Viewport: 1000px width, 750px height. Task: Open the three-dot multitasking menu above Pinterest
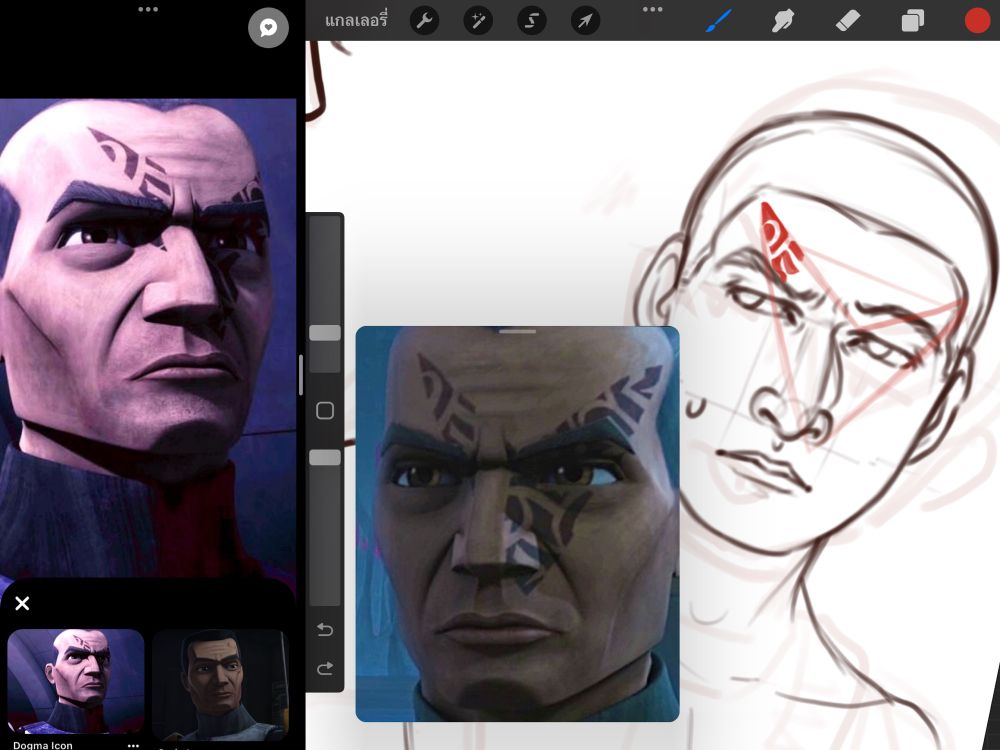coord(147,9)
